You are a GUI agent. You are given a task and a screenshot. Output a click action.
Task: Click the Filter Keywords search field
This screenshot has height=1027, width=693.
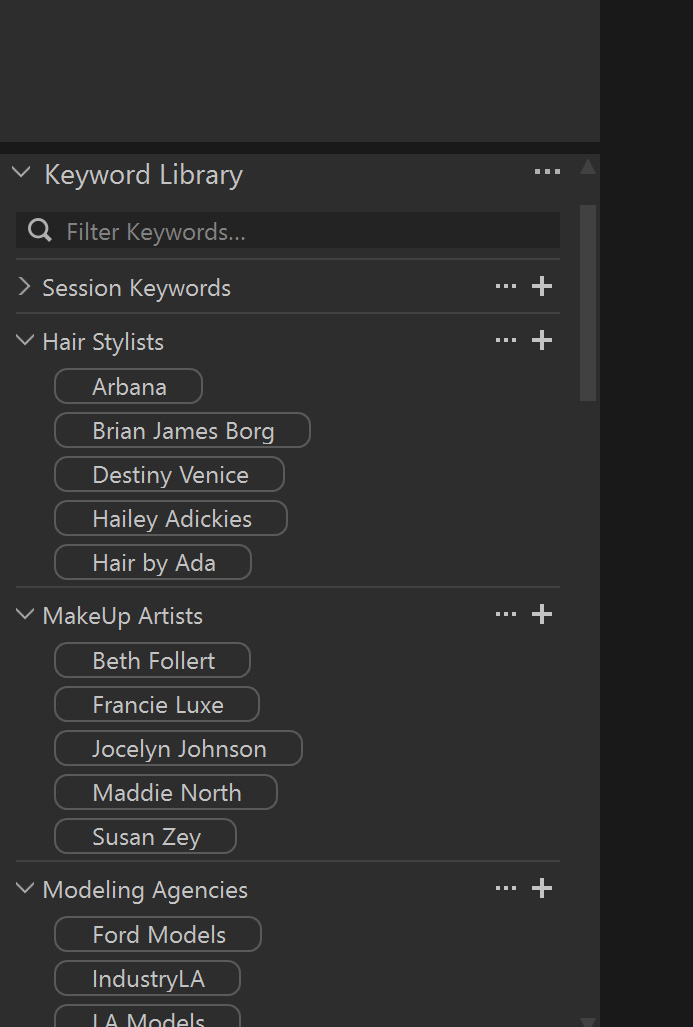coord(300,231)
